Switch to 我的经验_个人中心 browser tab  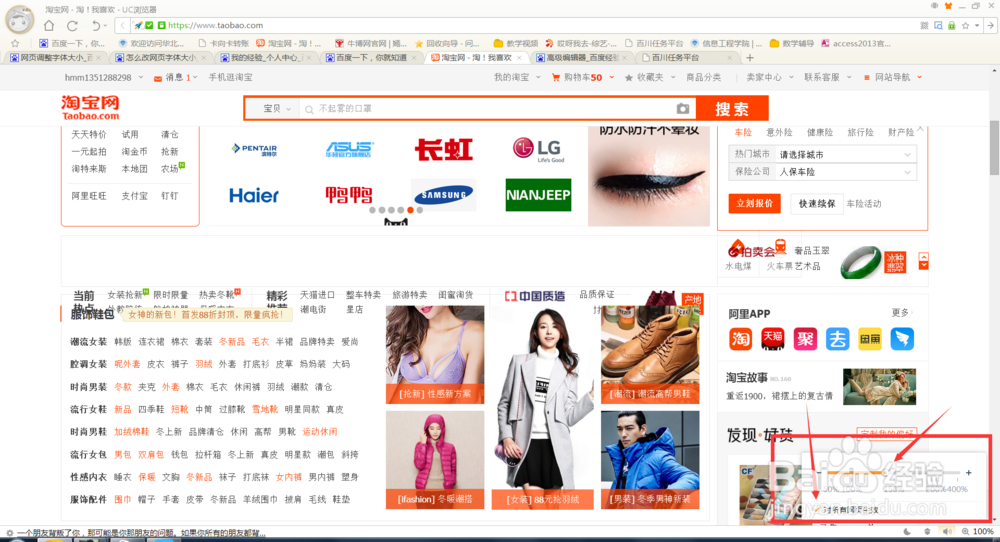(x=267, y=57)
